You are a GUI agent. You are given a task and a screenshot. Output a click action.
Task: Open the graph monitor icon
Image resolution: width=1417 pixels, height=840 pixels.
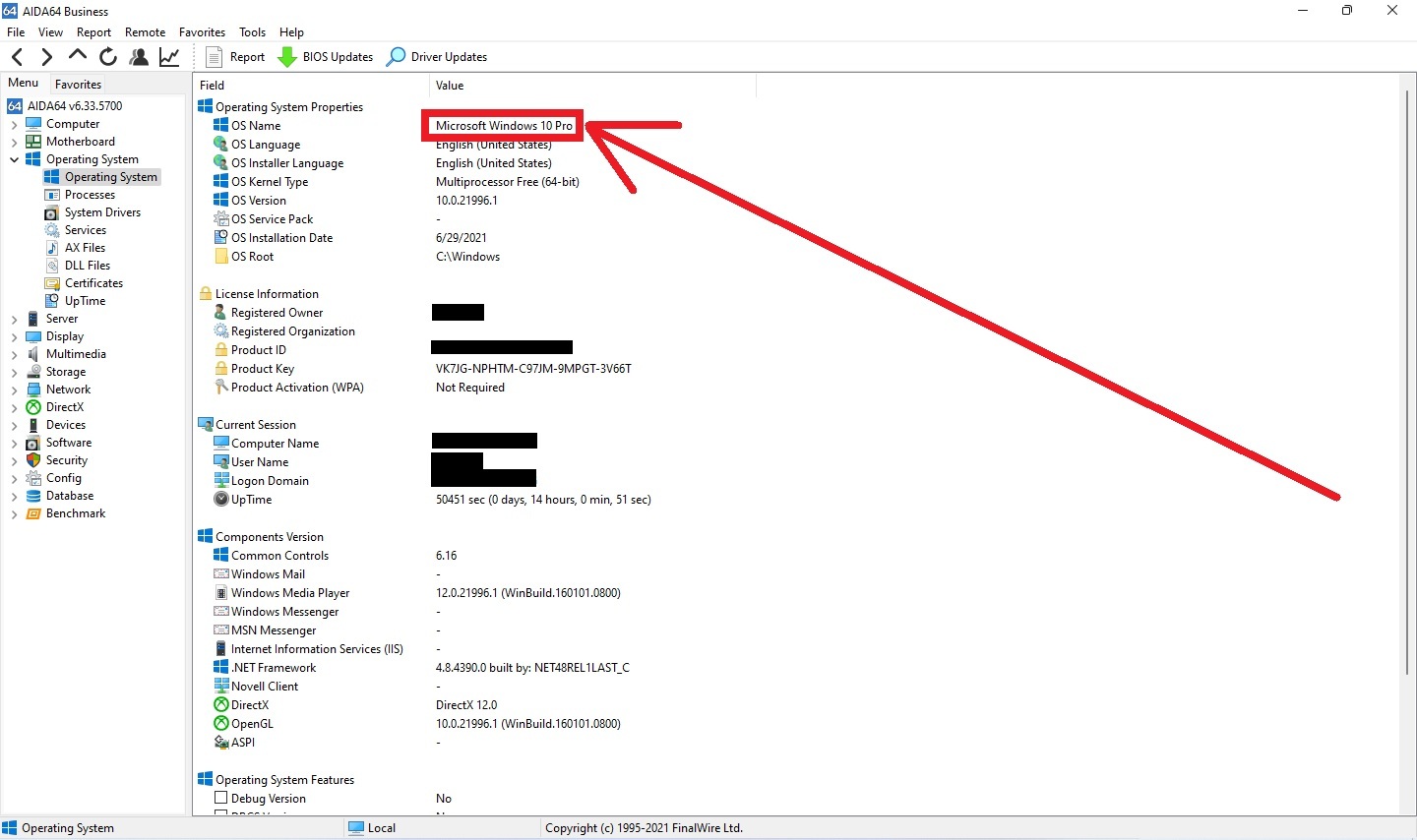point(169,57)
